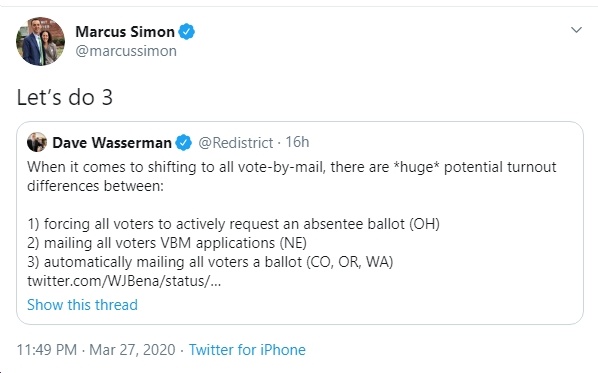Click Show this thread
The image size is (598, 373).
82,305
